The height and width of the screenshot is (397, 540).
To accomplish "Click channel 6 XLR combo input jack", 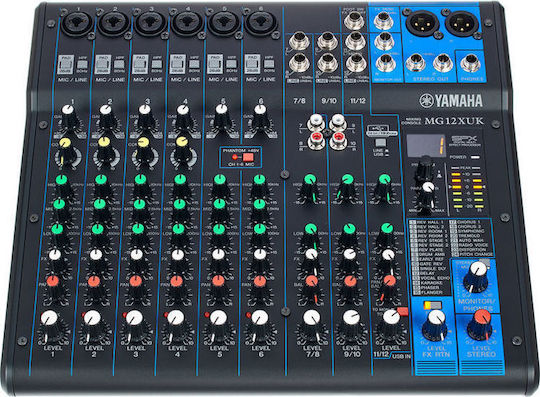I will tap(261, 23).
